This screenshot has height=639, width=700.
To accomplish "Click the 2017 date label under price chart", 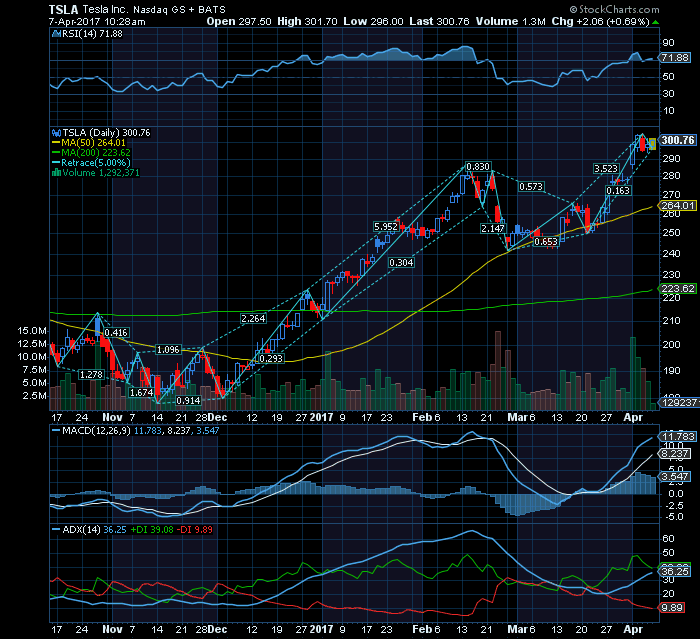I will click(321, 417).
